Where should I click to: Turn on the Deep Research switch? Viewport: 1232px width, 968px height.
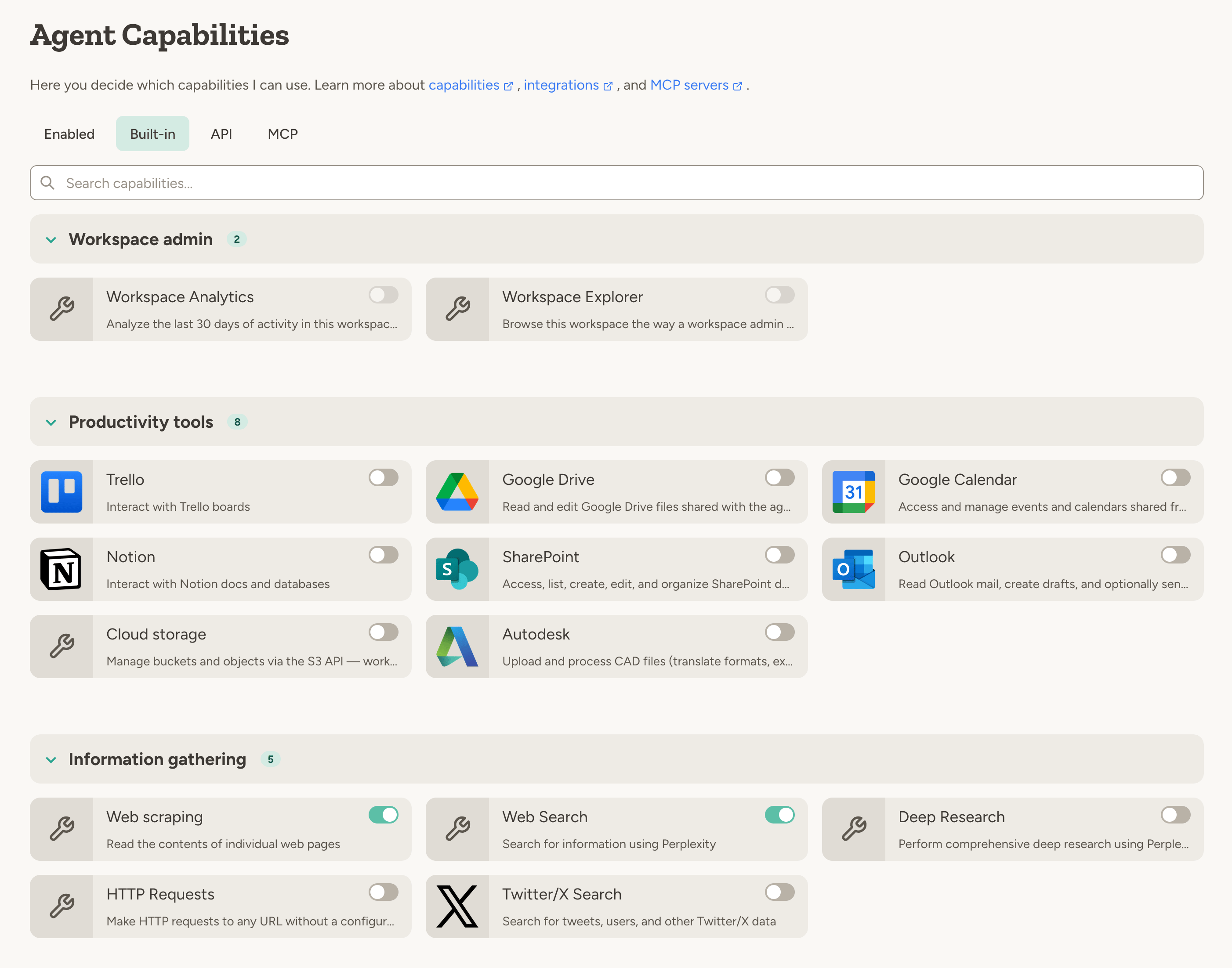click(x=1175, y=814)
